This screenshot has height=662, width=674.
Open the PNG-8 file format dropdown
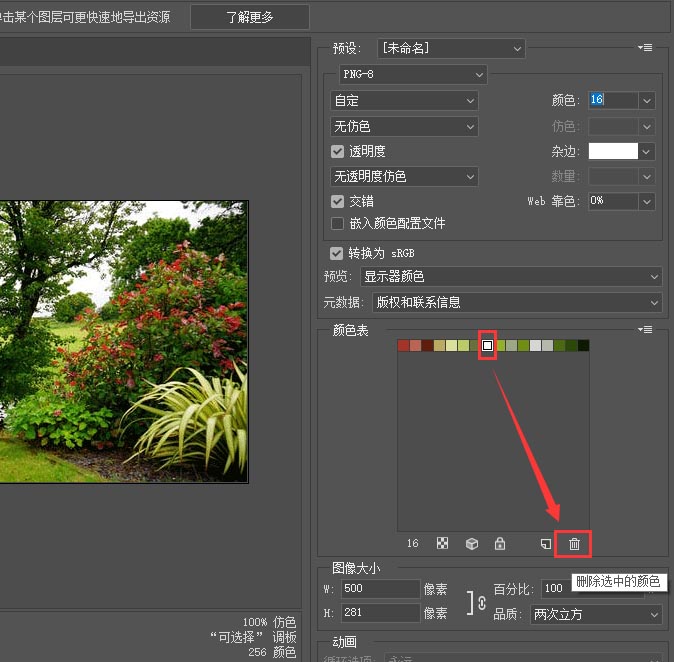click(x=413, y=75)
